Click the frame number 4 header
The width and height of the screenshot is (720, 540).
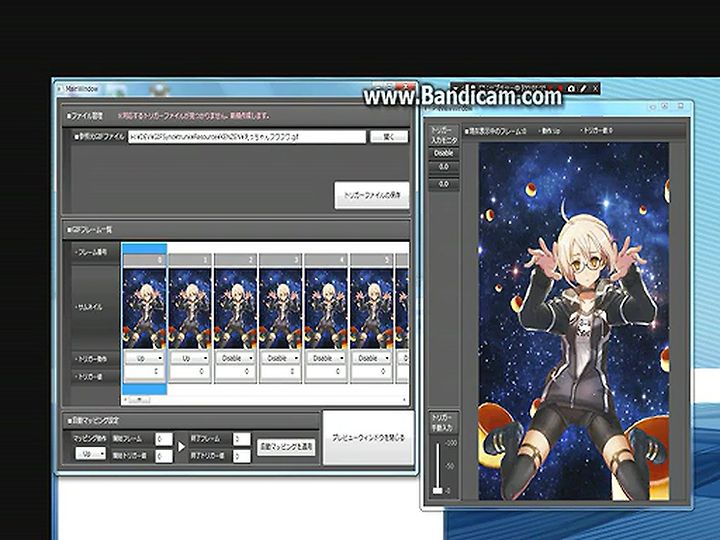(326, 260)
